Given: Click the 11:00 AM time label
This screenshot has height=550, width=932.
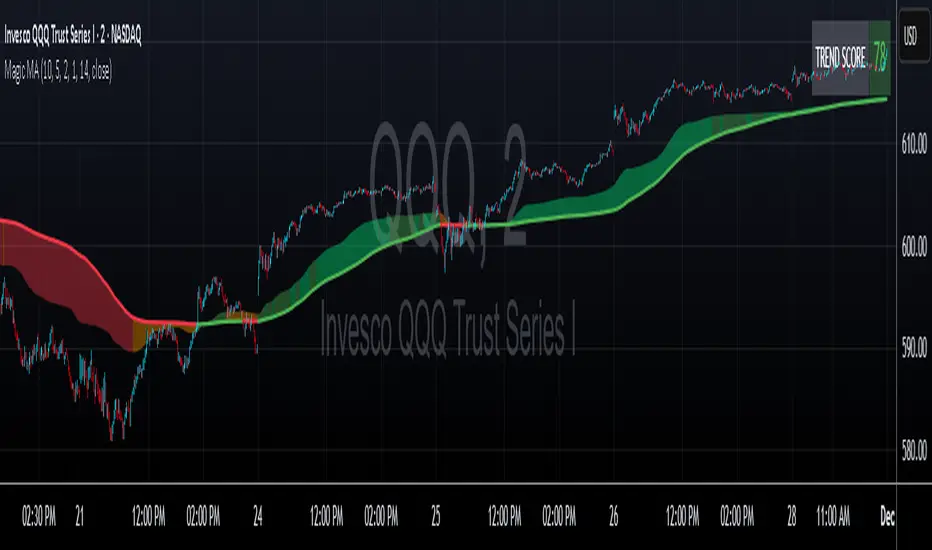Looking at the screenshot, I should (833, 517).
